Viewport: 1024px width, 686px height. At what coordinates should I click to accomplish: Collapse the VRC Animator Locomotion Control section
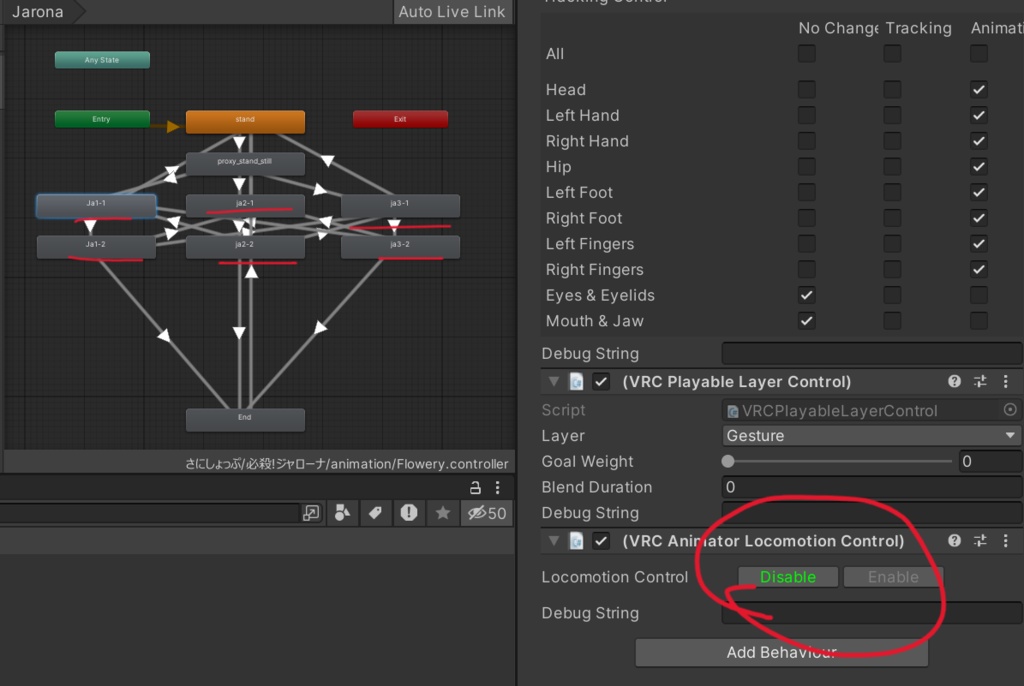click(554, 540)
